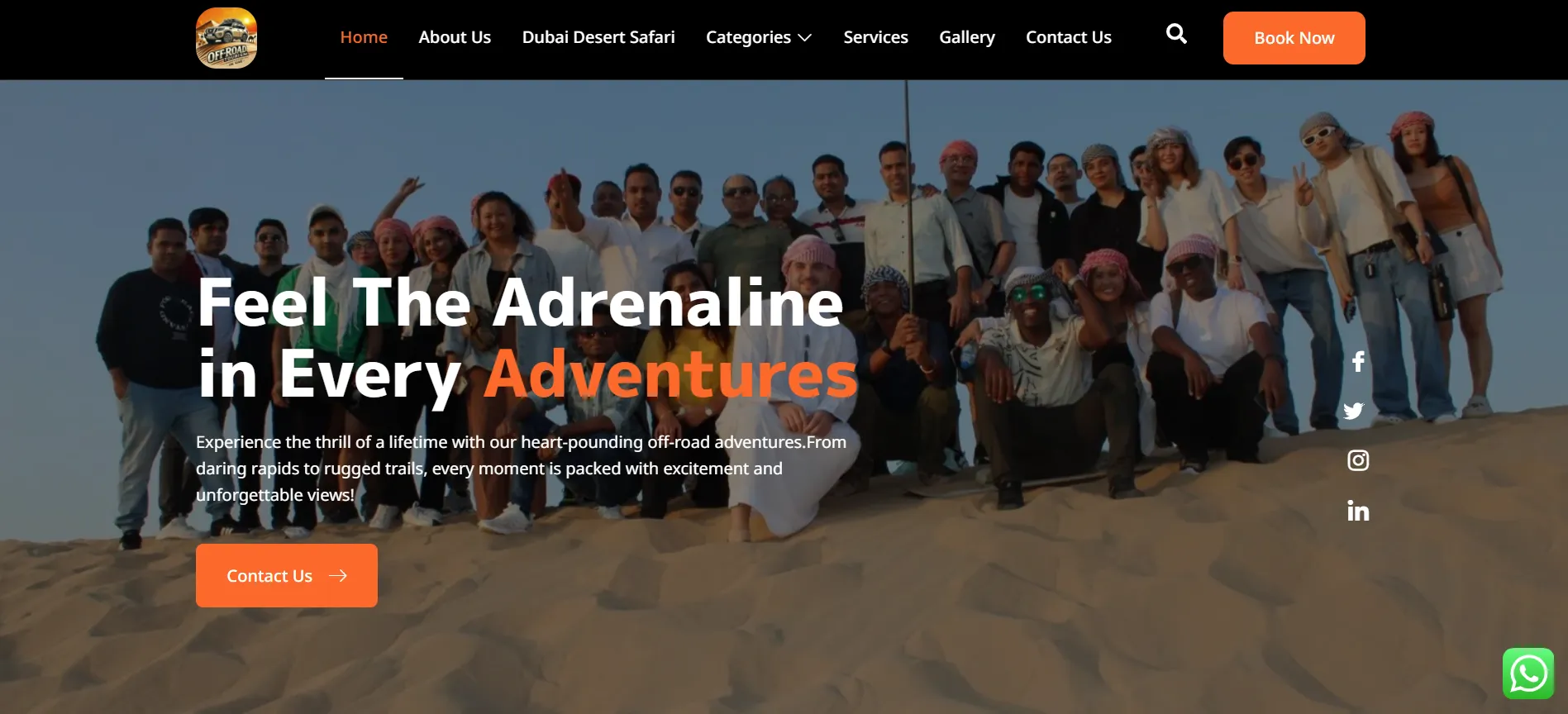Select Services in the navigation
This screenshot has height=714, width=1568.
pyautogui.click(x=875, y=37)
